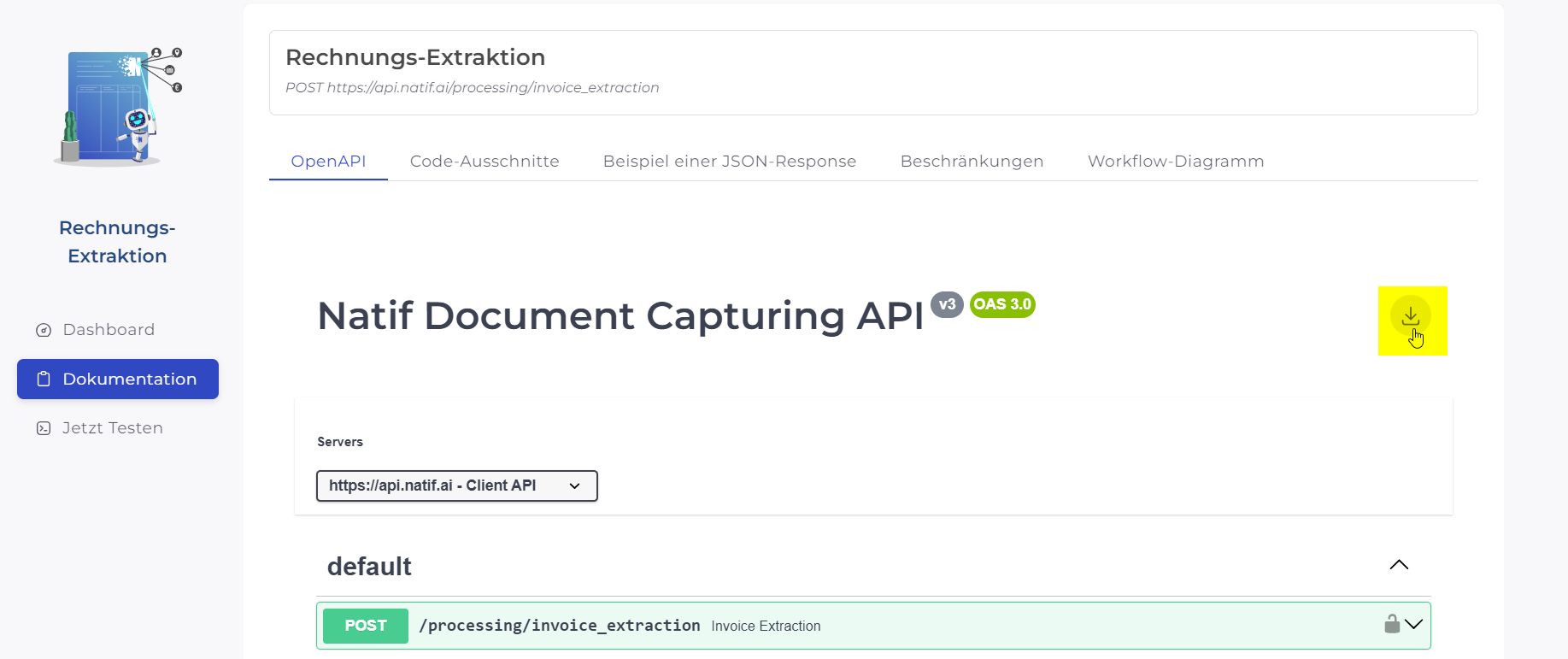Click the Invoice Extraction description text
Viewport: 1568px width, 659px height.
766,626
